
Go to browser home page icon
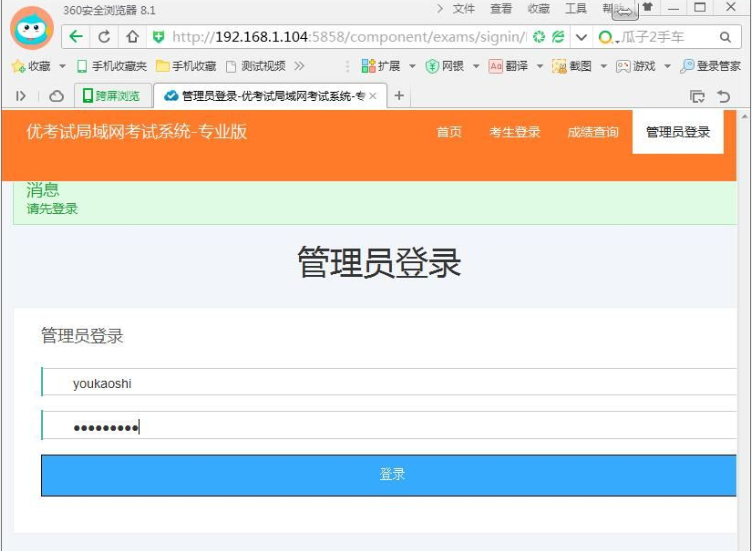[x=133, y=36]
